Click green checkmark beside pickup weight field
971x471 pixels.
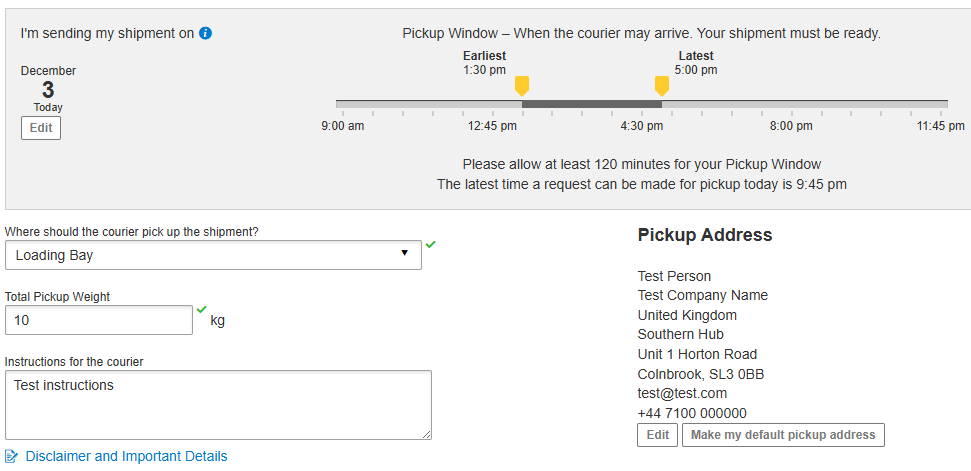[x=202, y=309]
